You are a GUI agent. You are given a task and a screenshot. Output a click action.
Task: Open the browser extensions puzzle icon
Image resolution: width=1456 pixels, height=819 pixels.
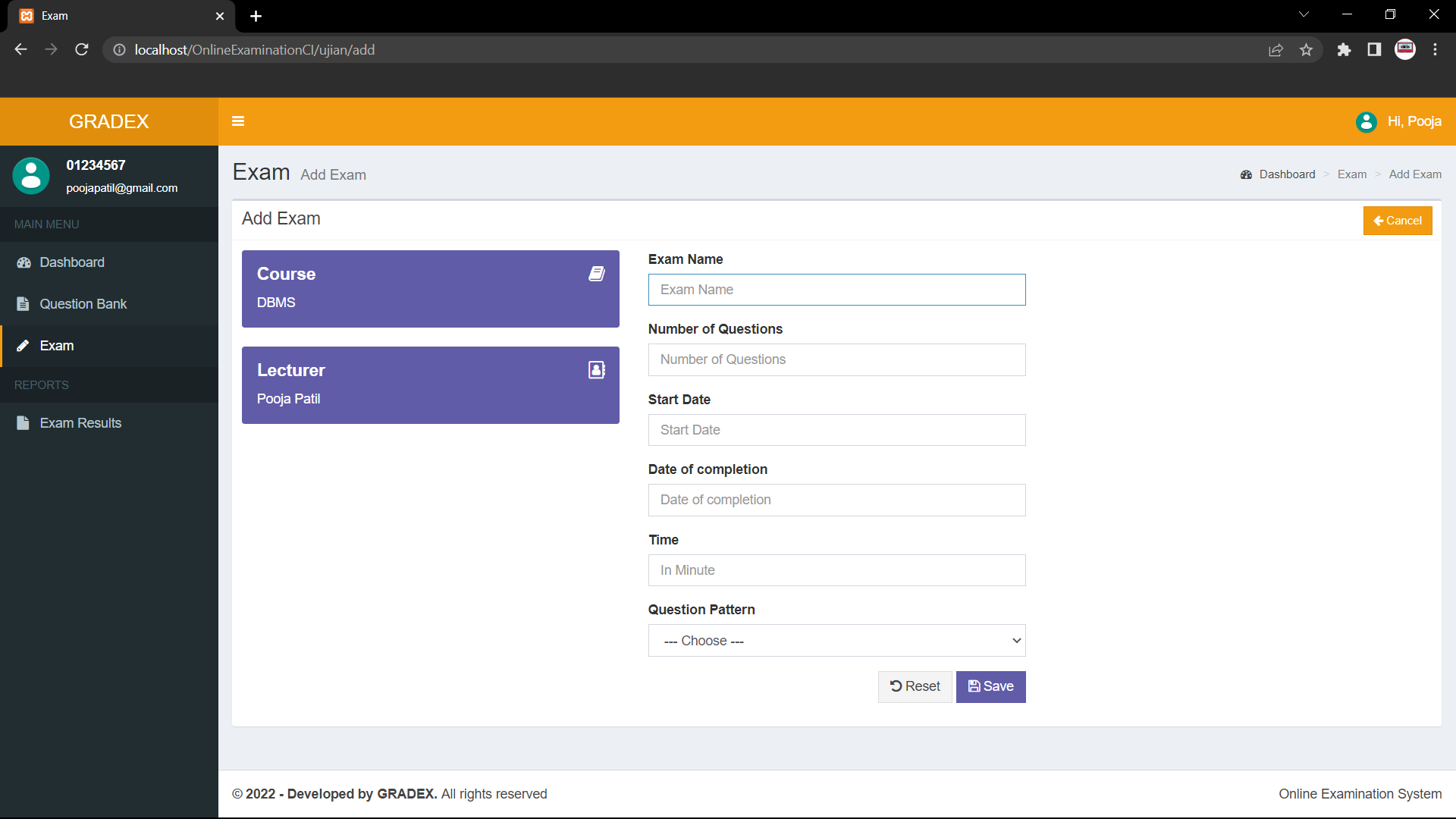[x=1344, y=49]
